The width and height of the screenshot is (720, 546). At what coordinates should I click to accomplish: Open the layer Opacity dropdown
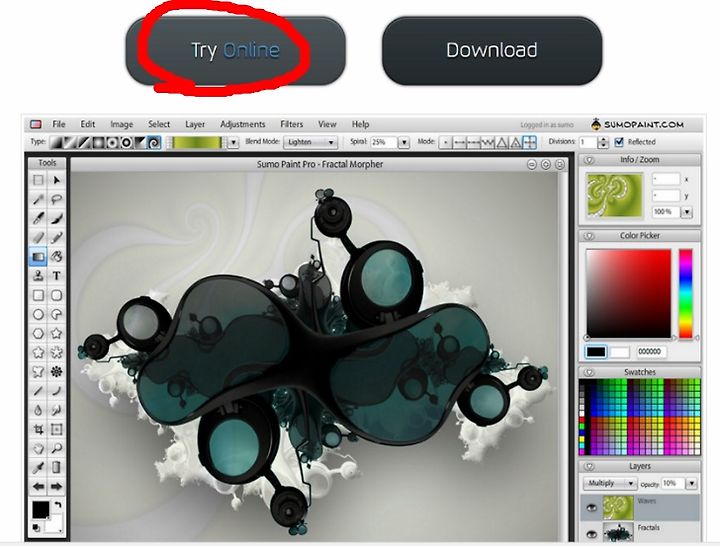pos(692,483)
